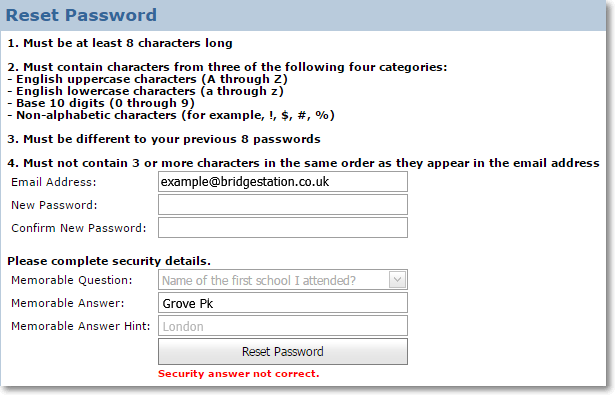
Task: Click rule 1 about 8 characters long
Action: pyautogui.click(x=120, y=43)
